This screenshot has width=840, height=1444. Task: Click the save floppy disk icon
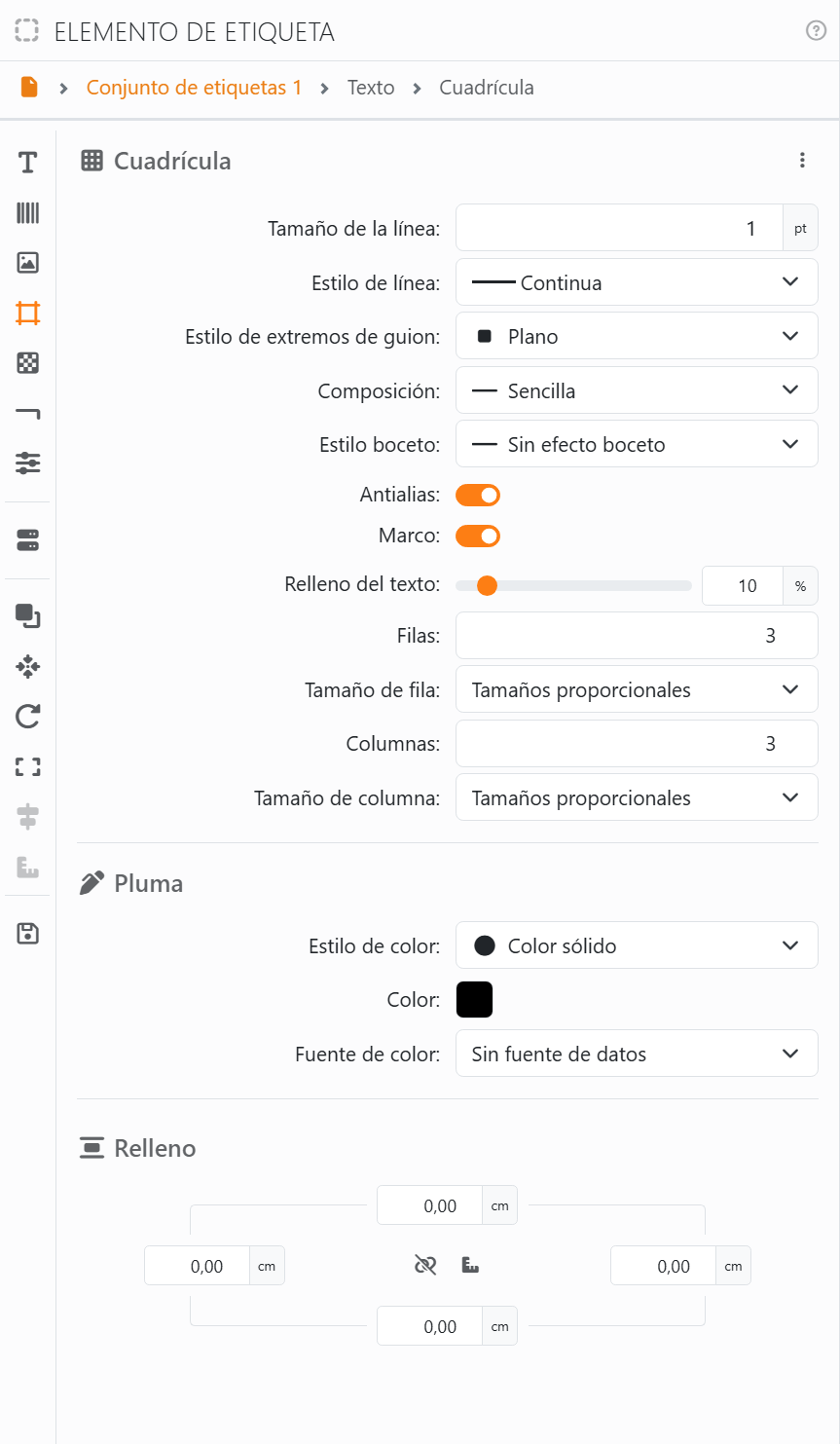tap(27, 934)
